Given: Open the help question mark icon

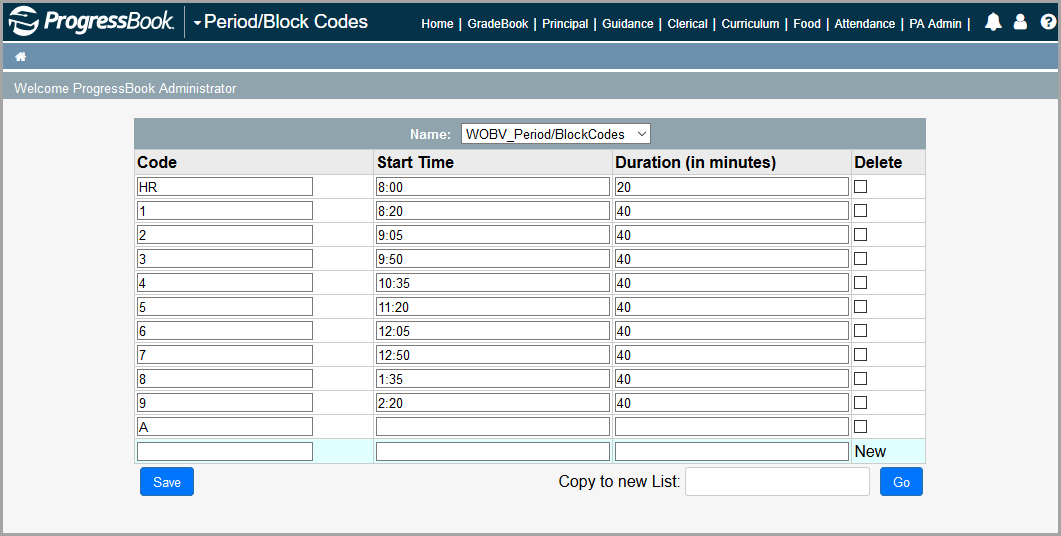Looking at the screenshot, I should click(1047, 22).
